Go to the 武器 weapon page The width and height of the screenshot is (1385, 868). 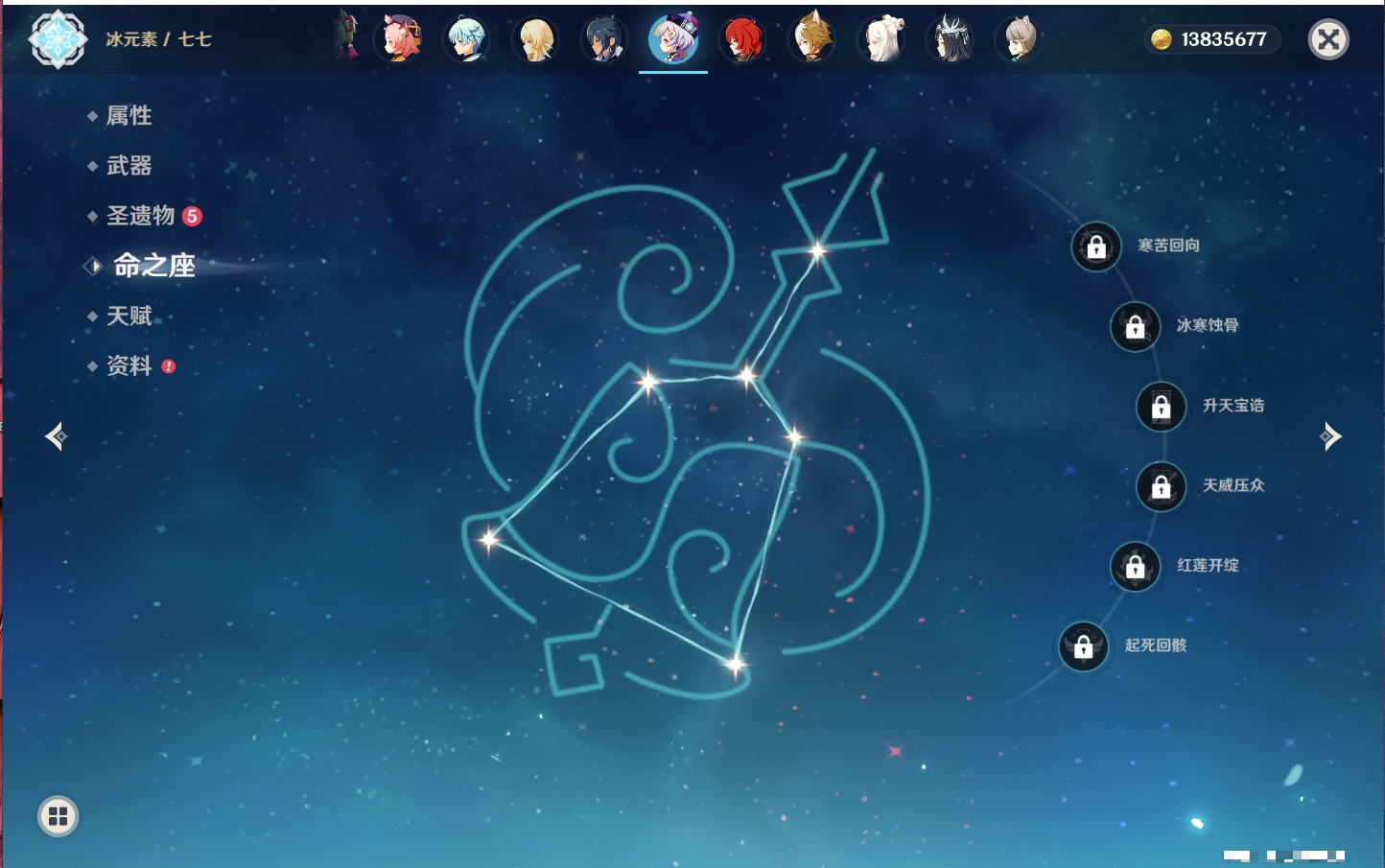point(129,166)
